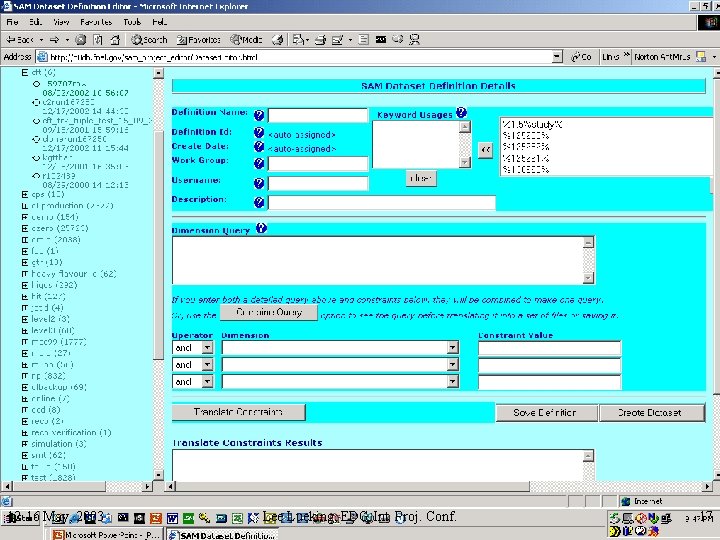Image resolution: width=720 pixels, height=540 pixels.
Task: Click the Description input field
Action: pos(382,202)
